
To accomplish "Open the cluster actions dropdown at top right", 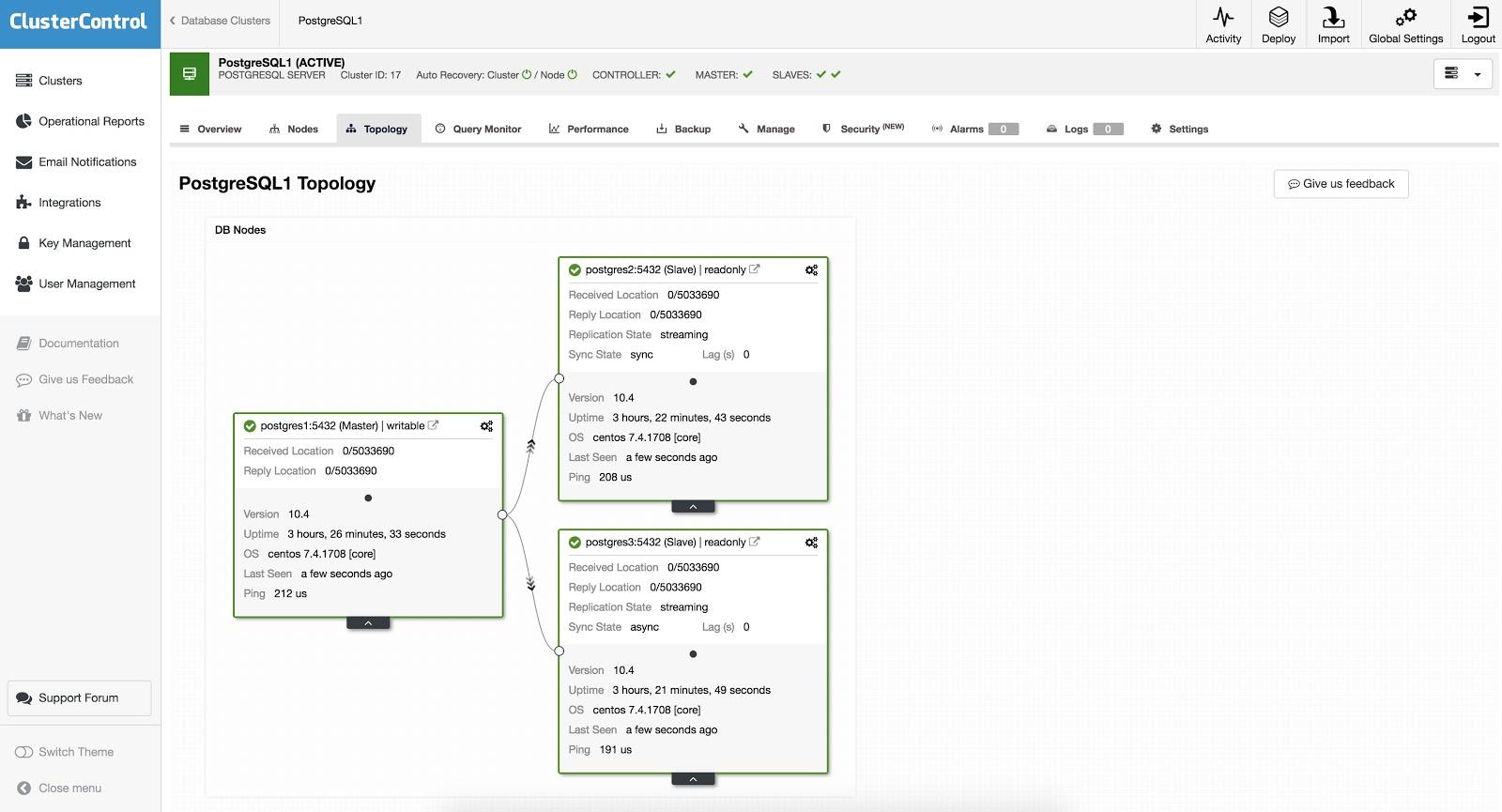I will (1463, 74).
